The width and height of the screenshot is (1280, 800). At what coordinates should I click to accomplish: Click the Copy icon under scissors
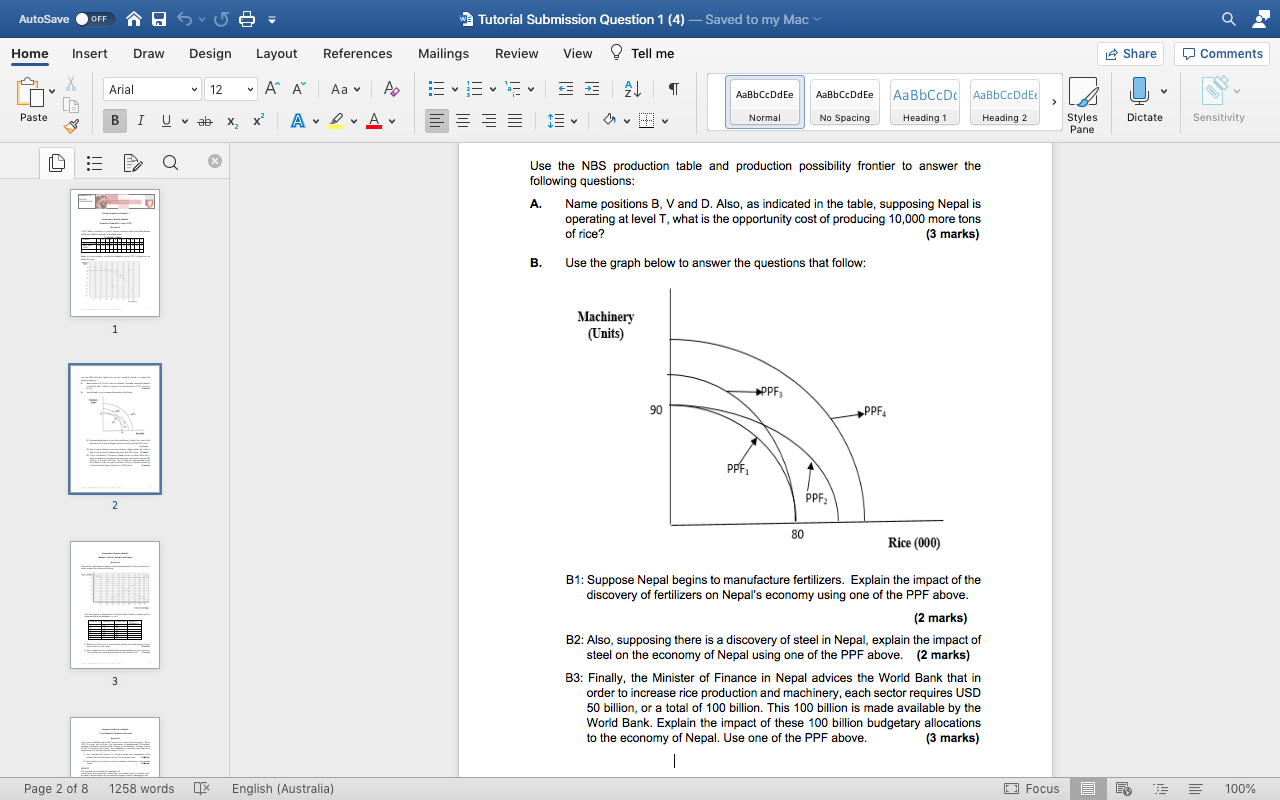coord(71,105)
